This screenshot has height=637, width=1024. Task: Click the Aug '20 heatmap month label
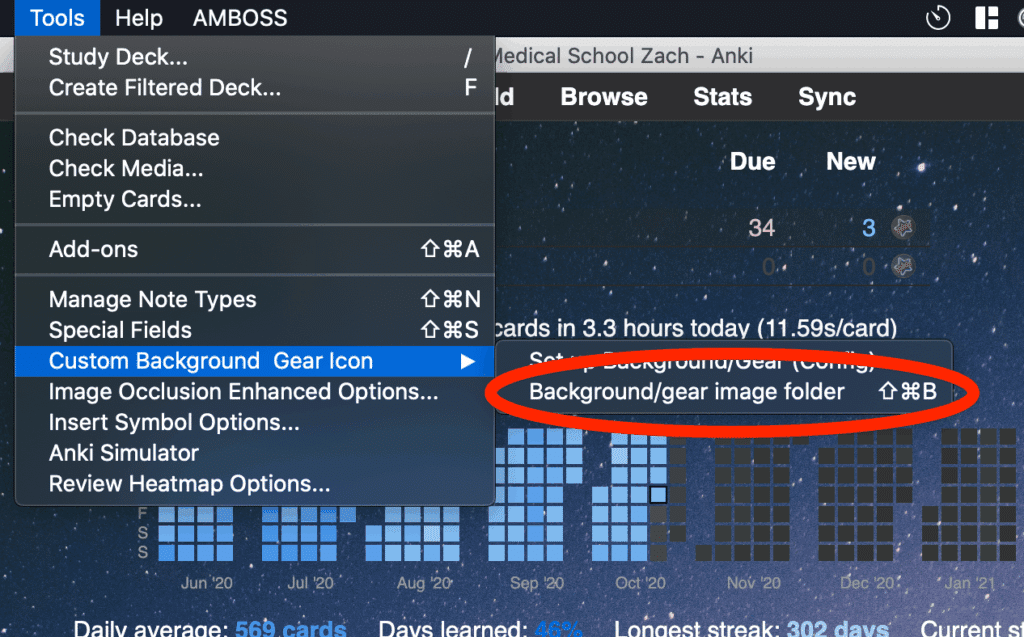tap(424, 583)
